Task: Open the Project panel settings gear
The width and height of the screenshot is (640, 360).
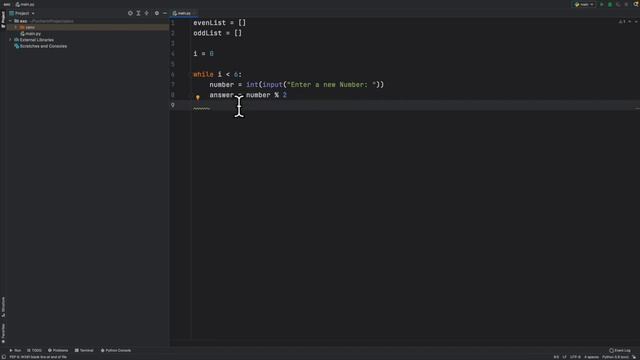Action: coord(157,13)
